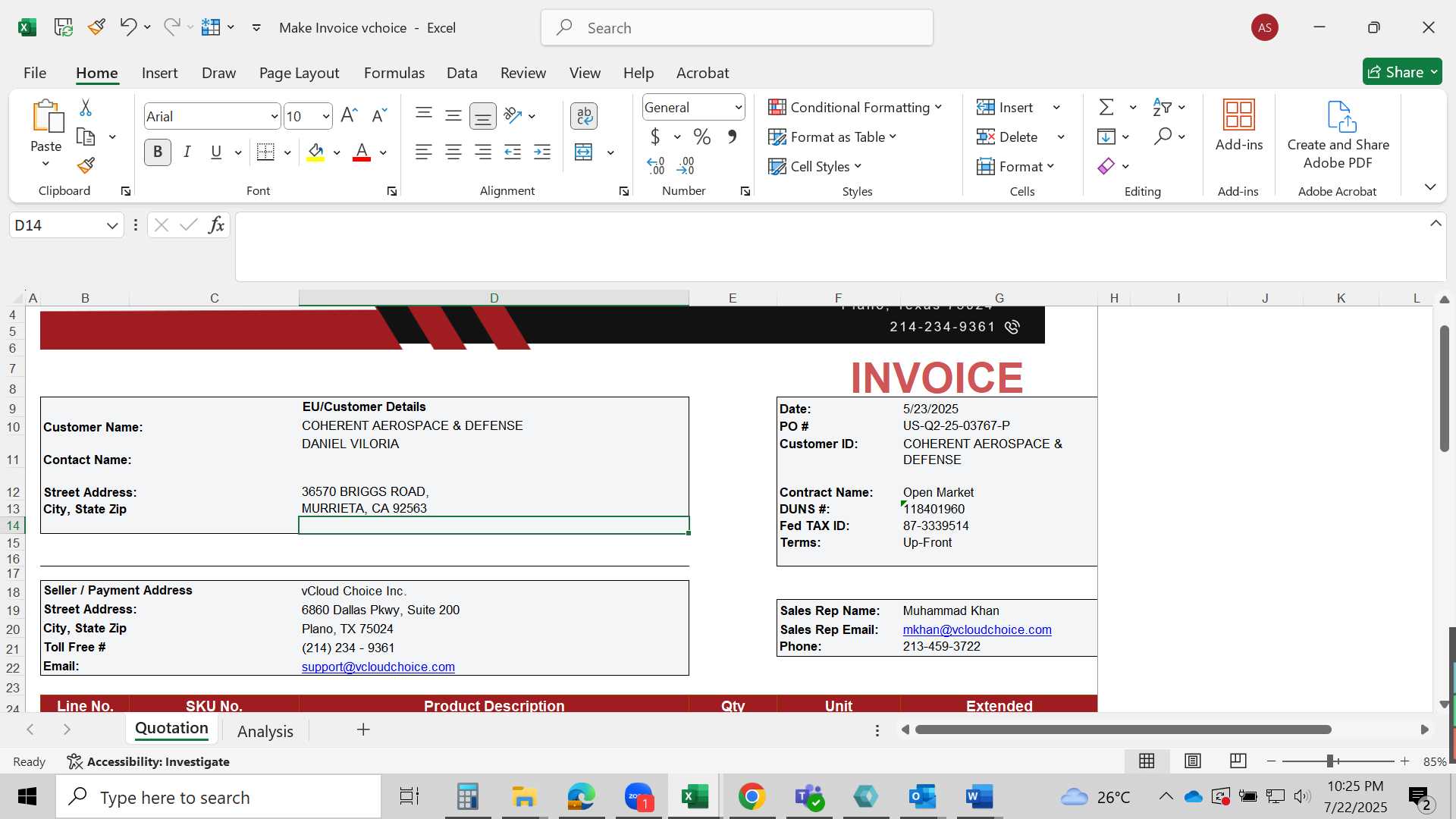Click the Decrease Decimal icon
Screen dimensions: 1456x819
click(x=686, y=165)
